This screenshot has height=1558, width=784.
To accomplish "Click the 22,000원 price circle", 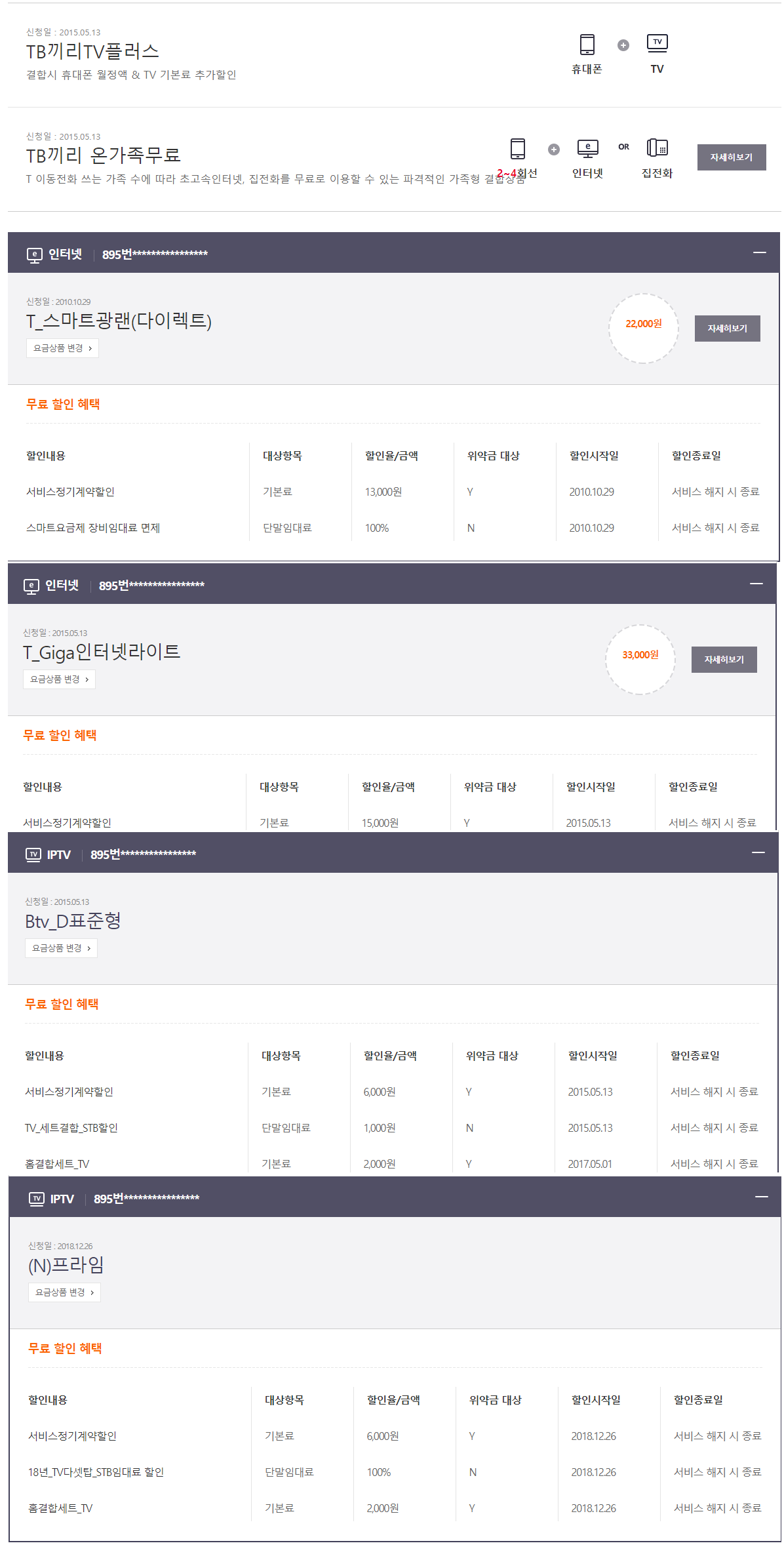I will point(643,328).
